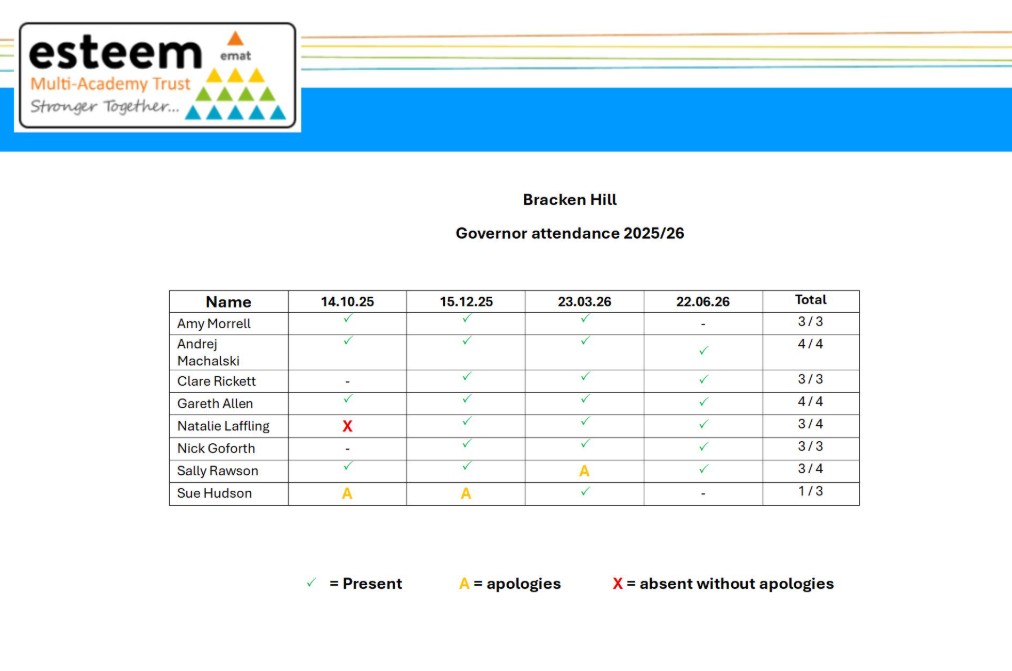The height and width of the screenshot is (671, 1012).
Task: Click Andrej Machalski's checkmark under 14.10.25
Action: click(348, 340)
